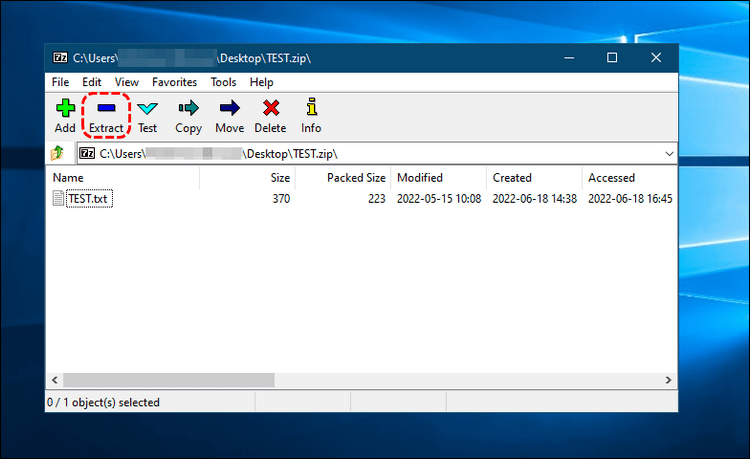
Task: Open the Info tool
Action: pyautogui.click(x=311, y=116)
